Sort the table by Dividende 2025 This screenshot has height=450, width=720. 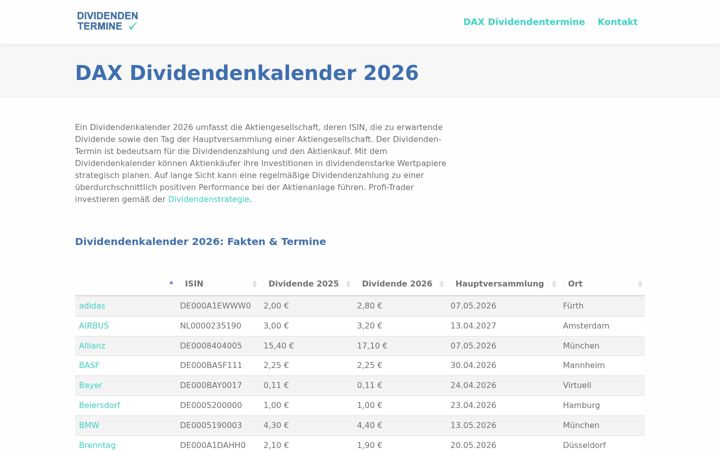point(308,284)
